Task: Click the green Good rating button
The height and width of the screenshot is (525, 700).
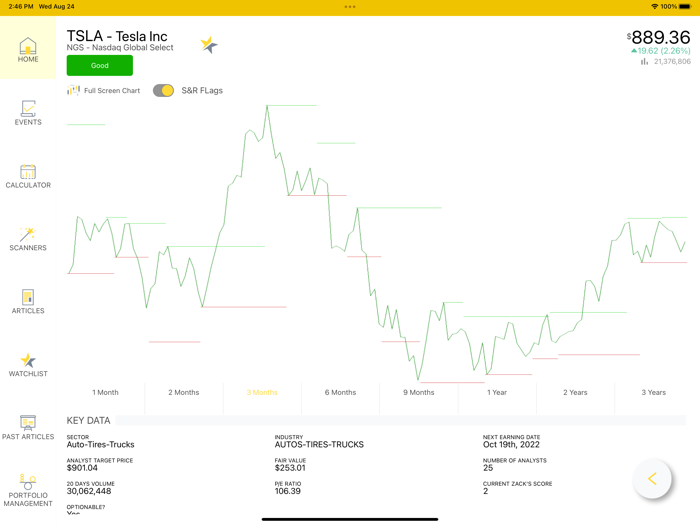Action: [x=100, y=66]
